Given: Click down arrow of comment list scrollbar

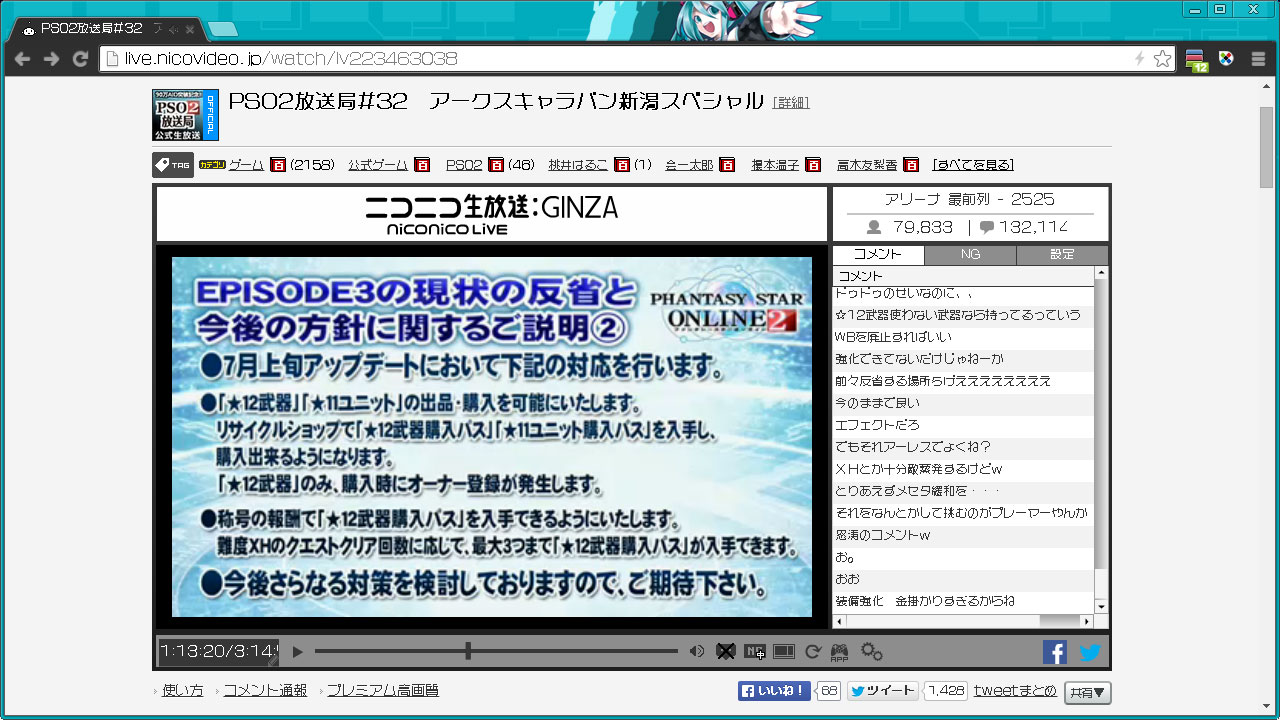Looking at the screenshot, I should (x=1102, y=606).
